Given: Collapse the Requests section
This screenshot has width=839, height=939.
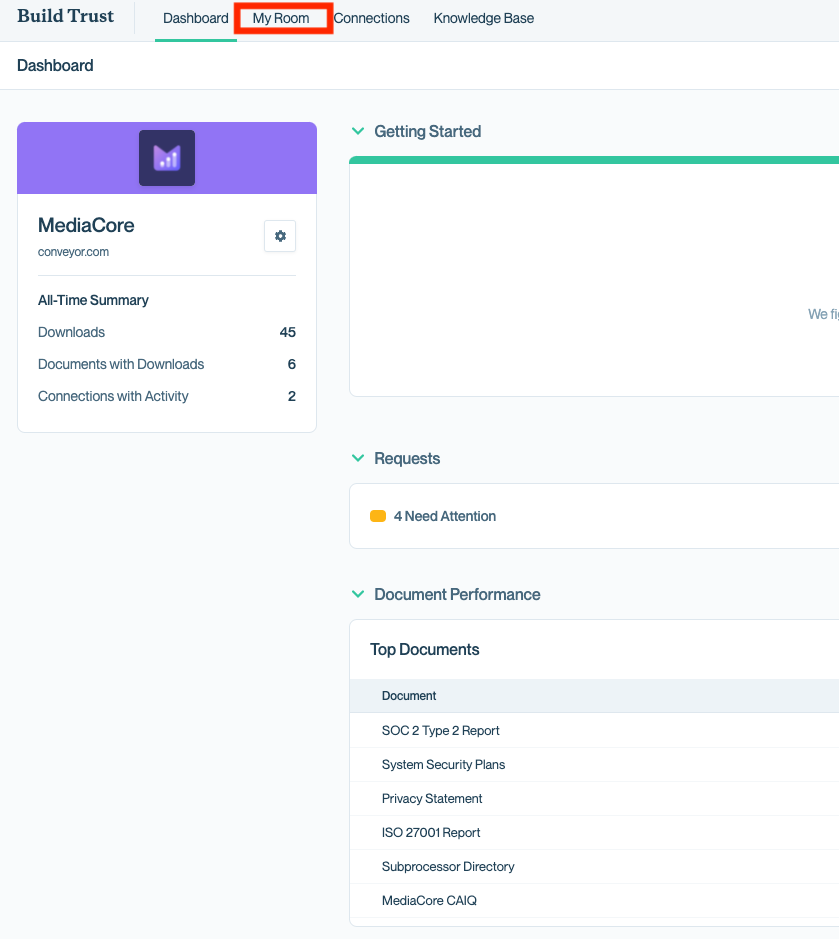Looking at the screenshot, I should 358,458.
